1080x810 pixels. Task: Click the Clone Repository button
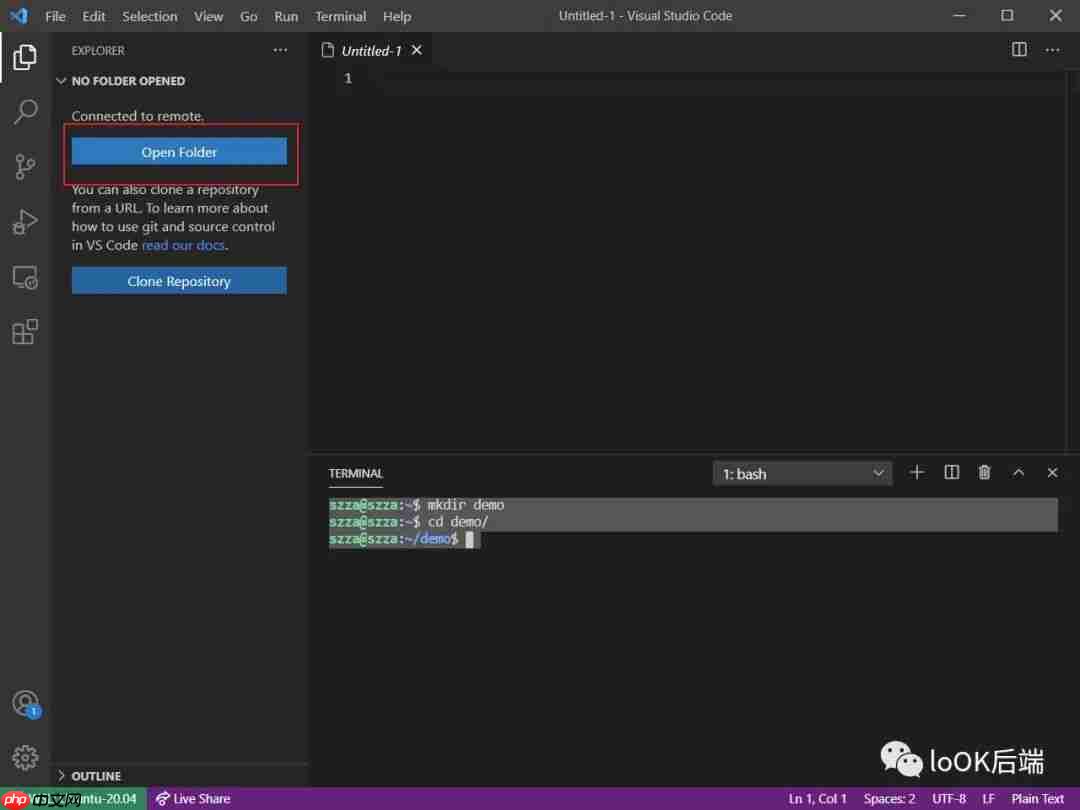pos(179,280)
